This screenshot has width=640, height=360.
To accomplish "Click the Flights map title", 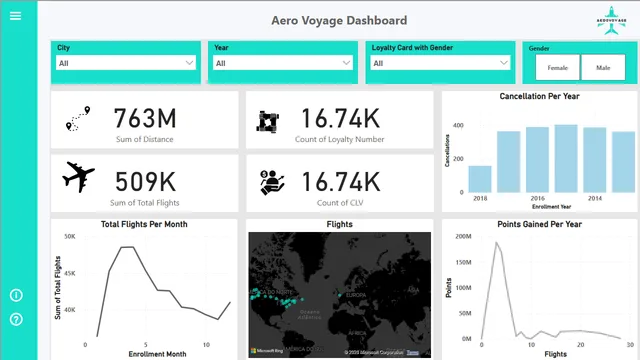I will (340, 224).
